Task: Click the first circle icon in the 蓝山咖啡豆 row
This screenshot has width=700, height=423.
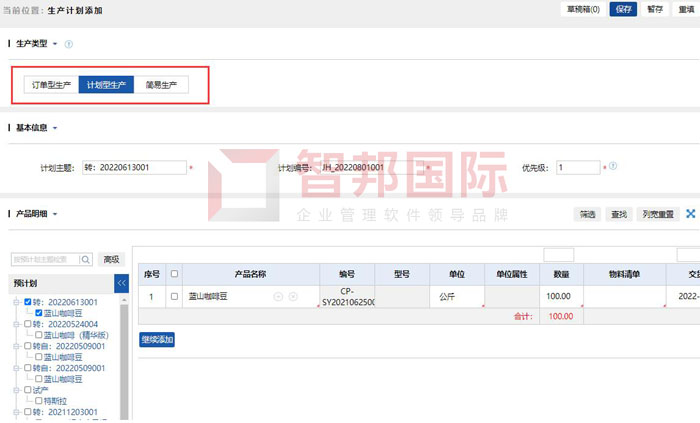Action: click(x=278, y=297)
